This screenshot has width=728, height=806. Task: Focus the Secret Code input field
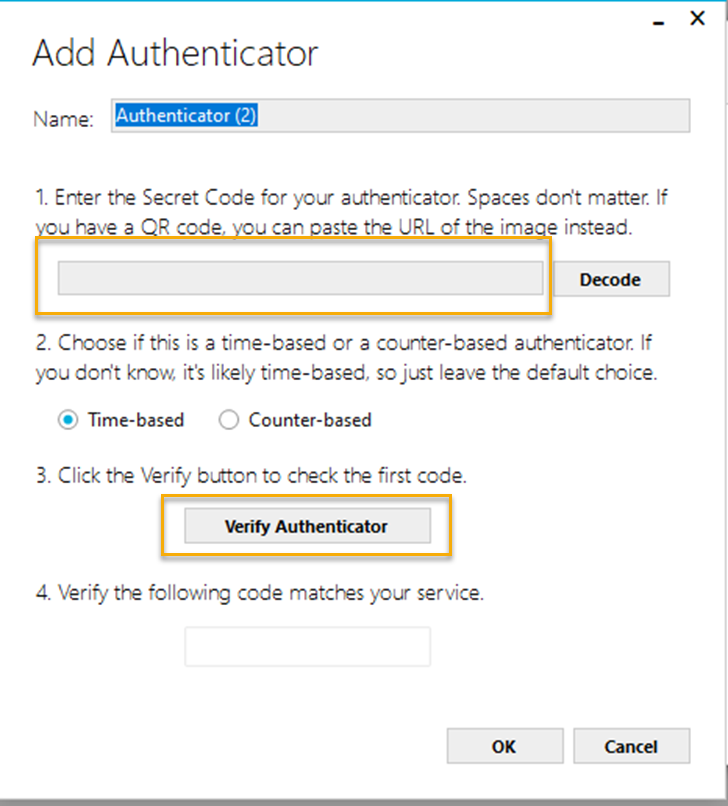[300, 279]
